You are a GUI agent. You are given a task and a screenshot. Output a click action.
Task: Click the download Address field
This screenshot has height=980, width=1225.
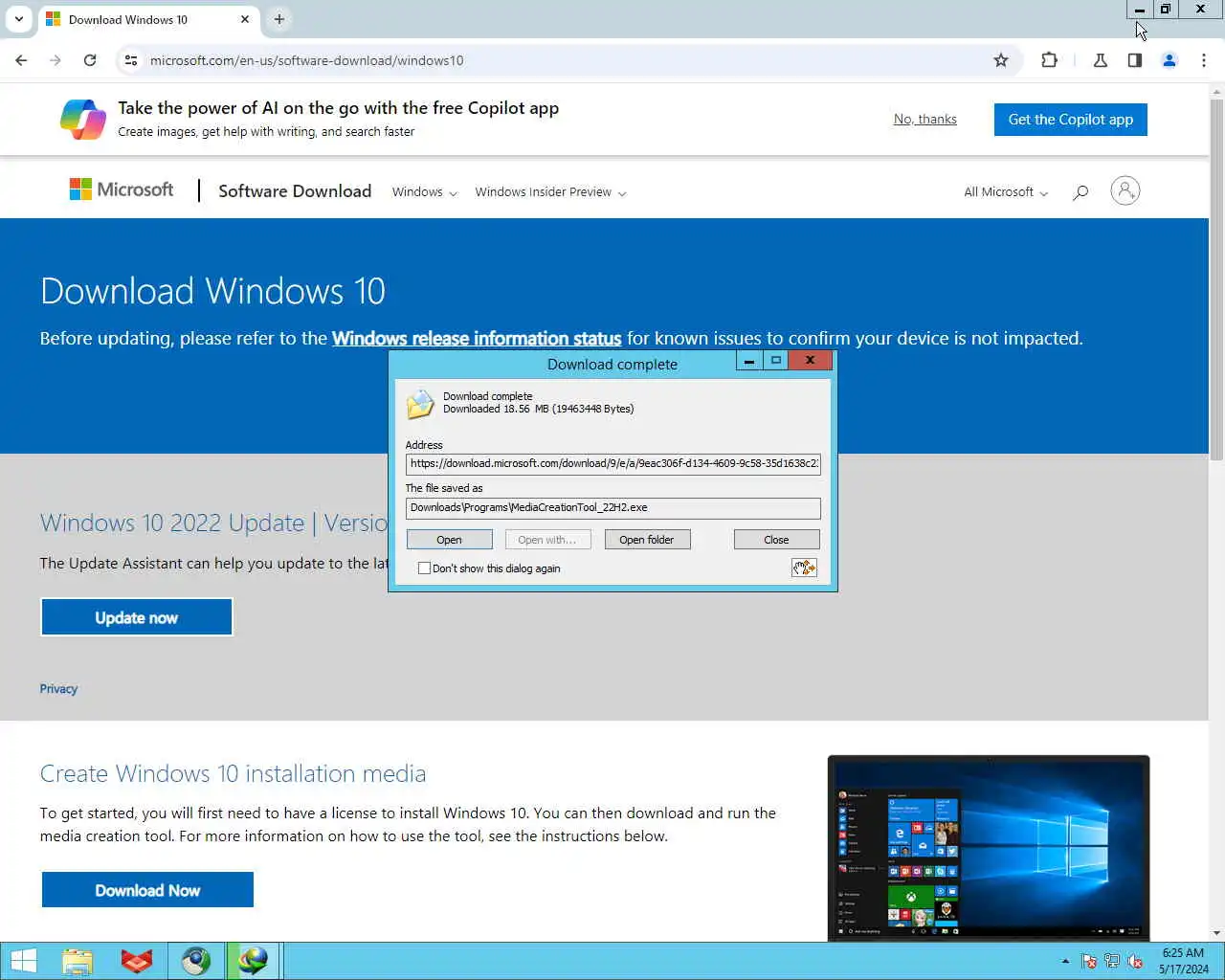pyautogui.click(x=612, y=463)
